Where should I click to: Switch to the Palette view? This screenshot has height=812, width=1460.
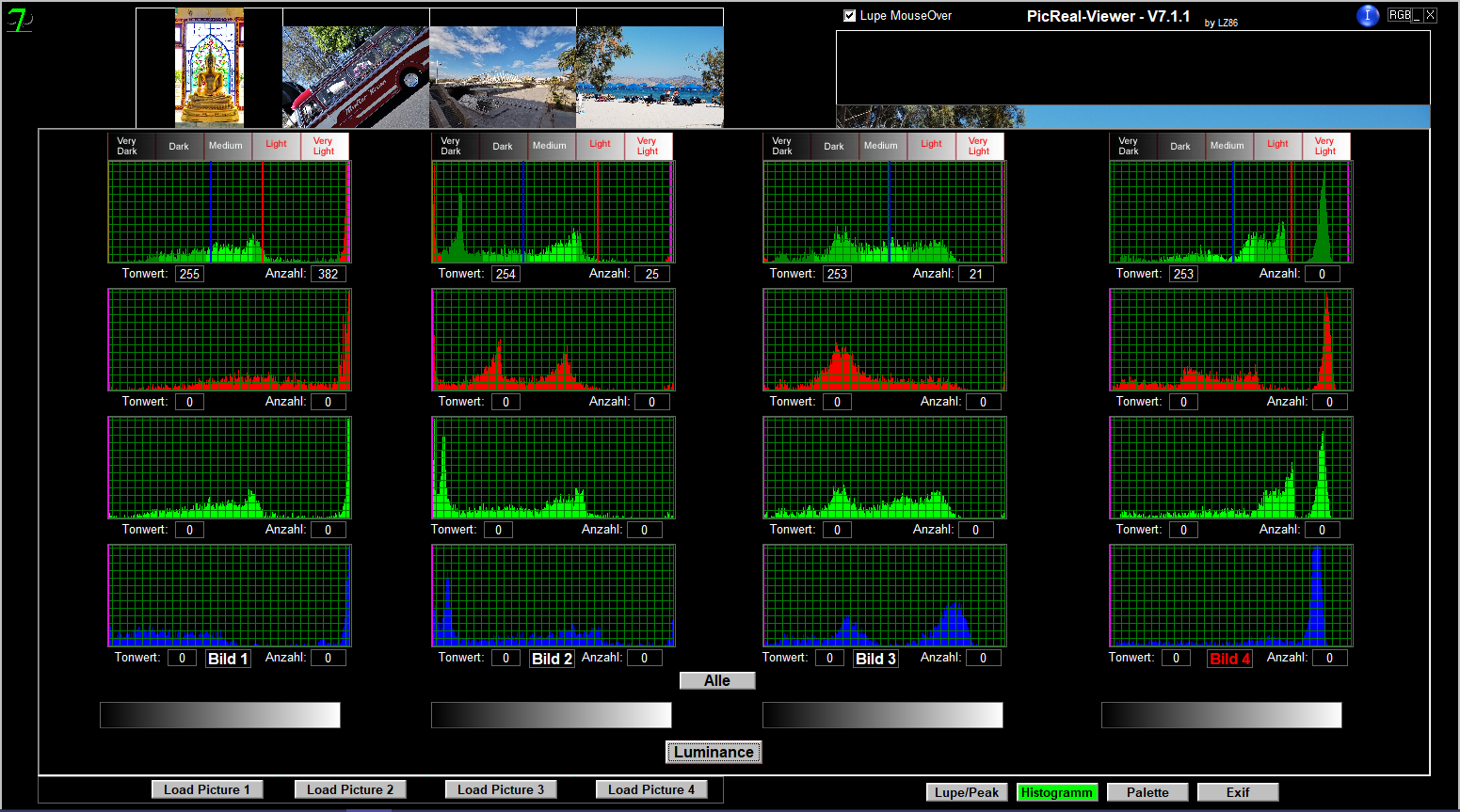(1147, 792)
